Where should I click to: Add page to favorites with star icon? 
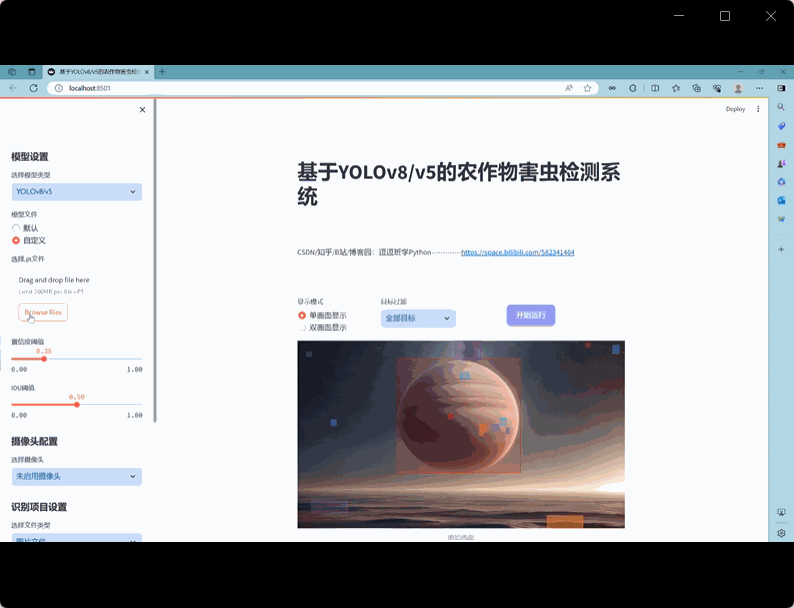pos(587,88)
